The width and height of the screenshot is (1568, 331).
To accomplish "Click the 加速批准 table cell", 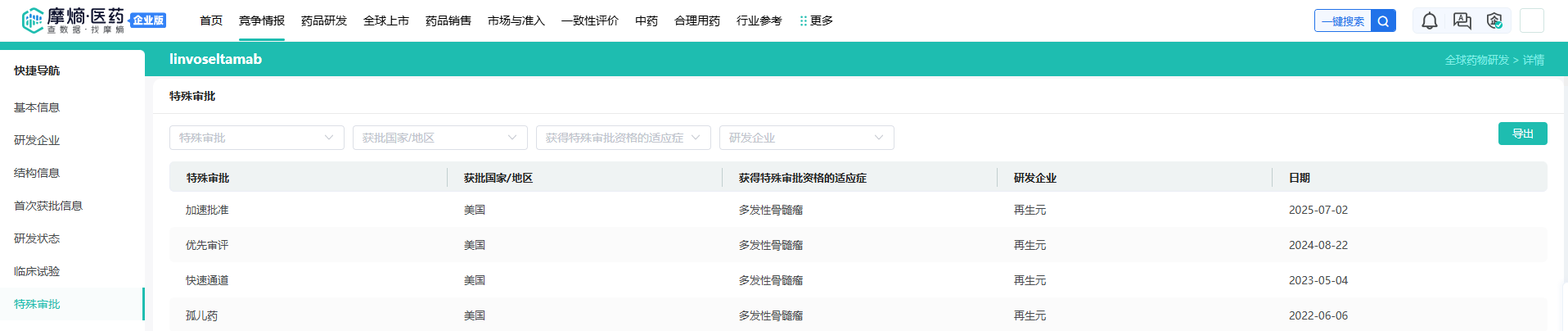I will 207,210.
